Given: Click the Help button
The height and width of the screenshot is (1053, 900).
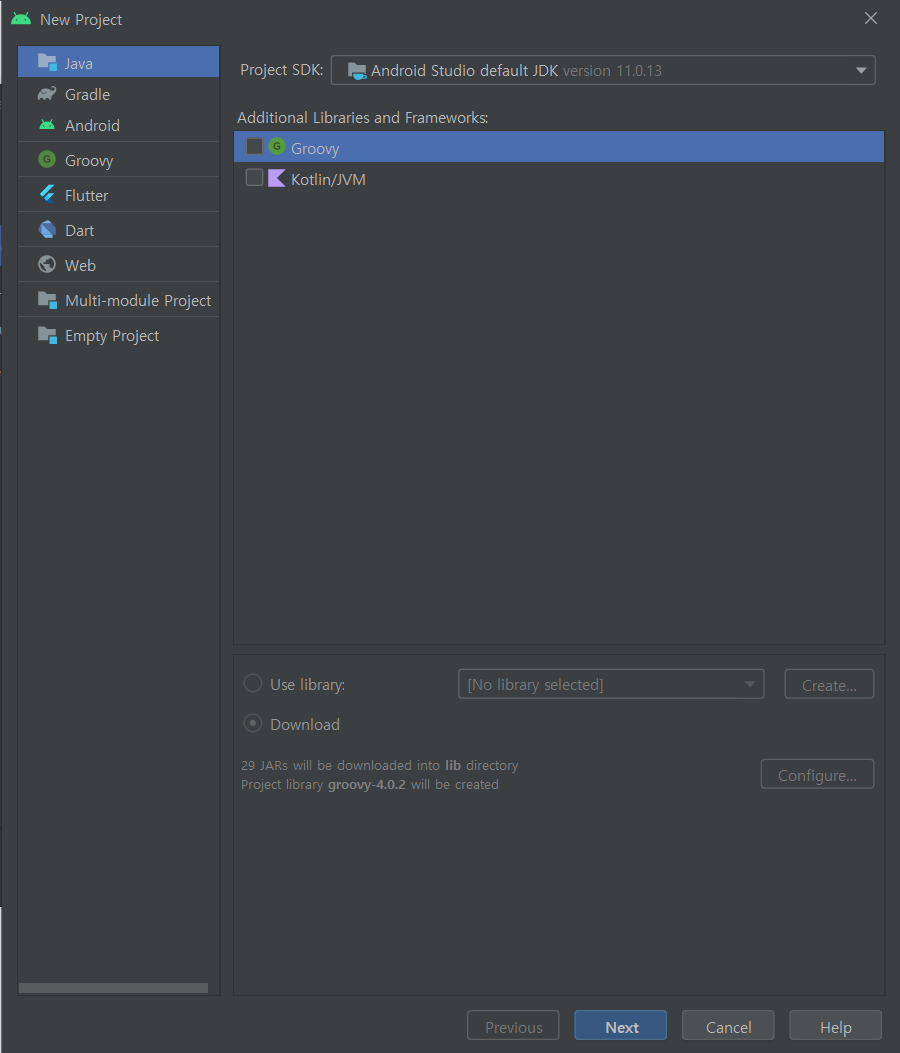Looking at the screenshot, I should (x=836, y=1025).
